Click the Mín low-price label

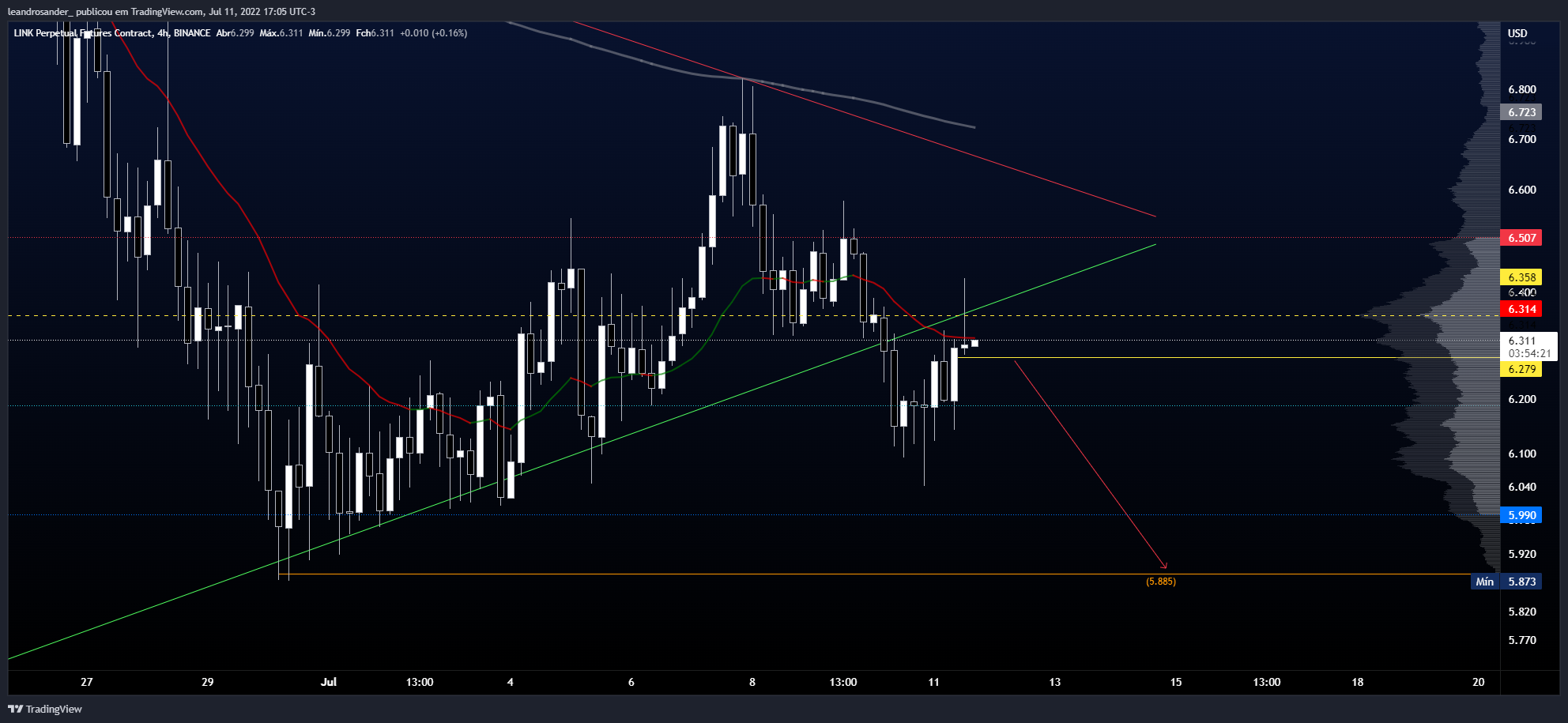(1485, 582)
